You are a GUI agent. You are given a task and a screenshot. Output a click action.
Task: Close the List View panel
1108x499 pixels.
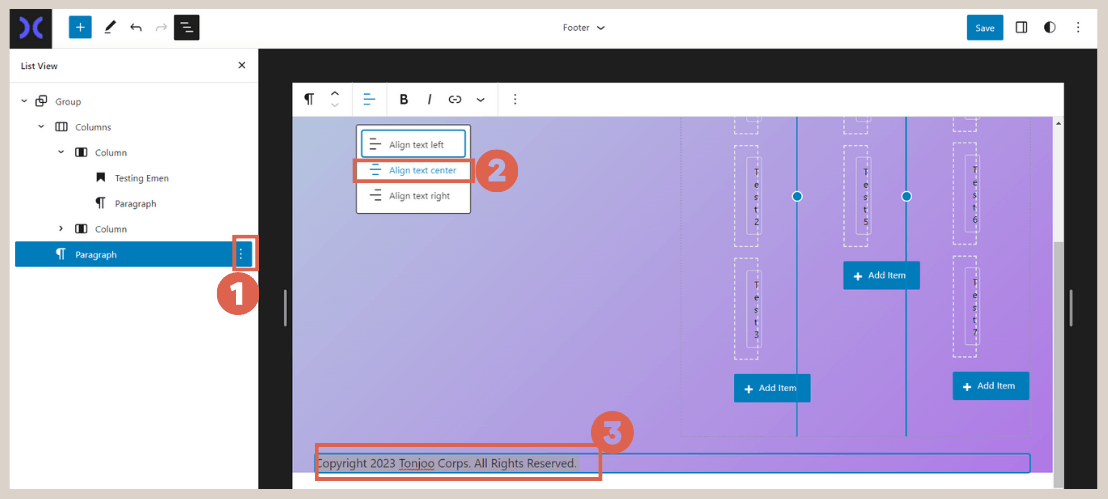[x=241, y=66]
